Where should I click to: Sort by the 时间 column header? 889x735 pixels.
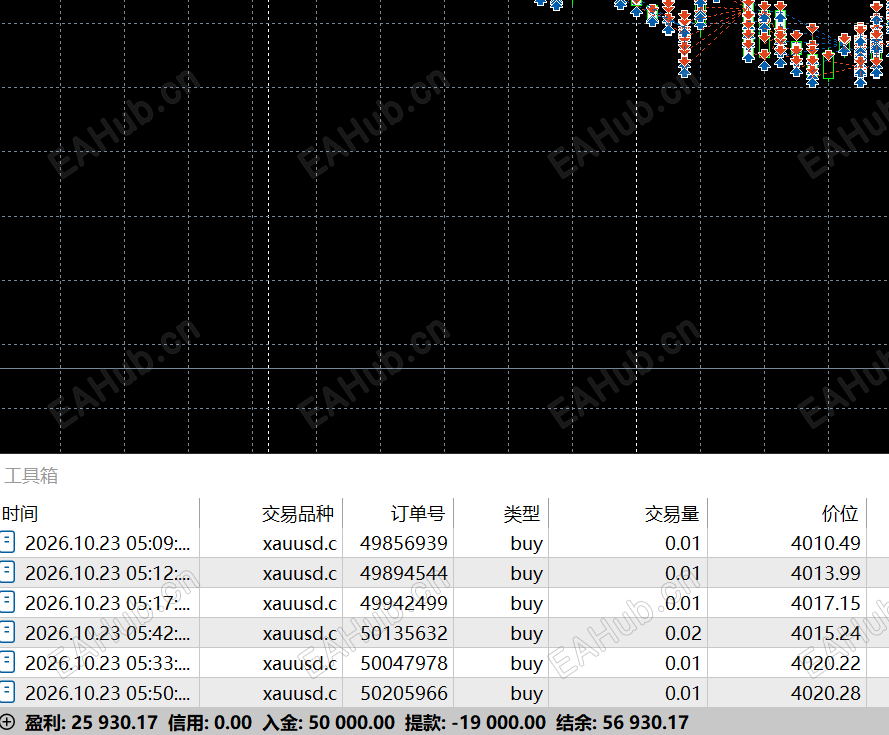pos(20,514)
